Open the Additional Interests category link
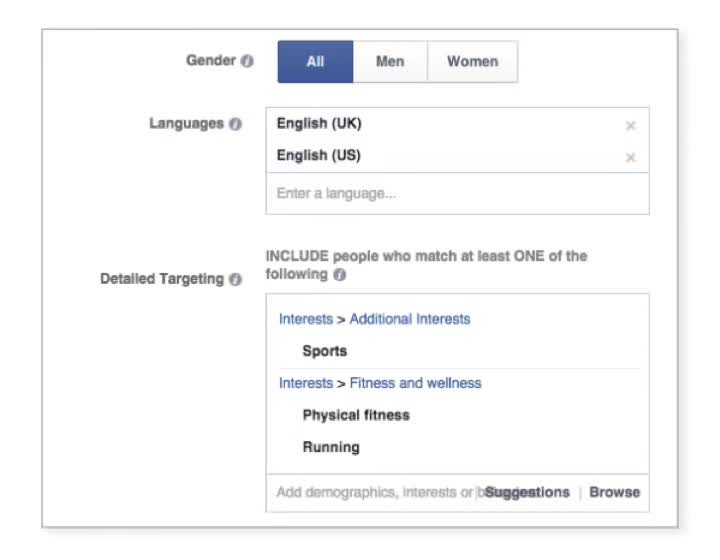Viewport: 720px width, 560px height. (x=409, y=319)
